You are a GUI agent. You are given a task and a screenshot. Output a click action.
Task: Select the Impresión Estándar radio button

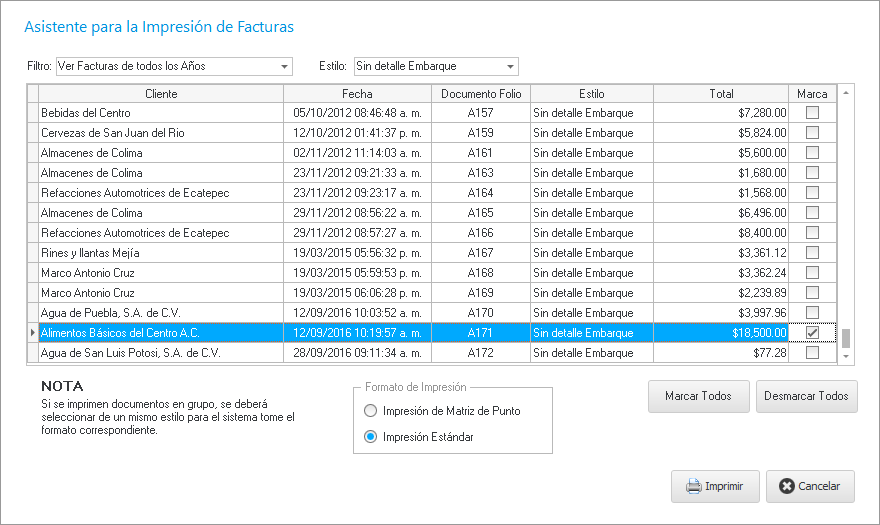click(x=371, y=437)
